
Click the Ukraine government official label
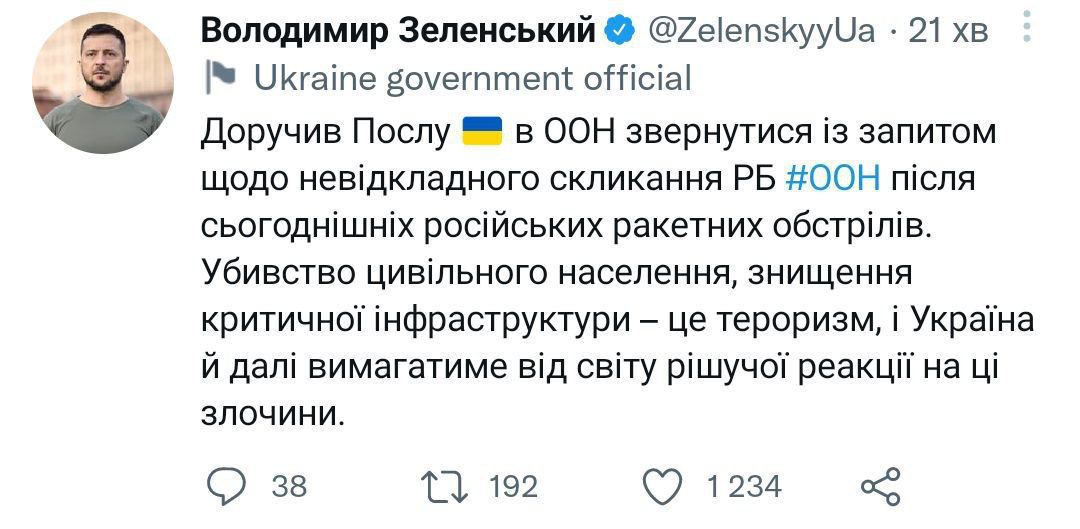click(472, 78)
